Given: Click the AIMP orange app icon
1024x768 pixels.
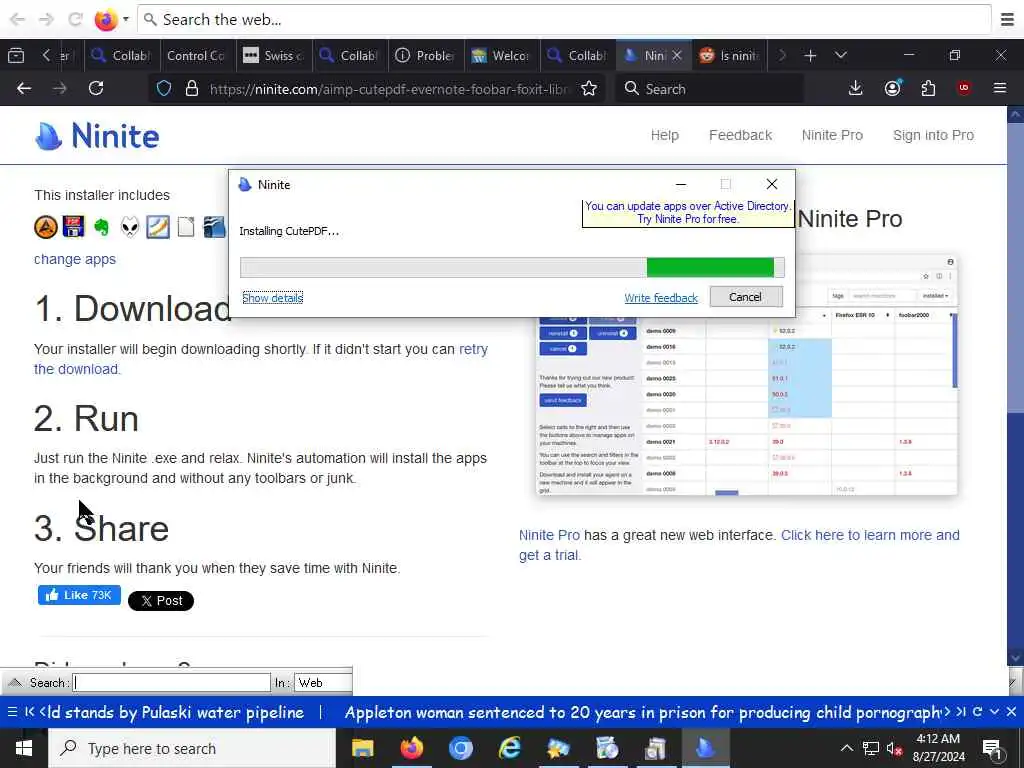Looking at the screenshot, I should tap(46, 227).
